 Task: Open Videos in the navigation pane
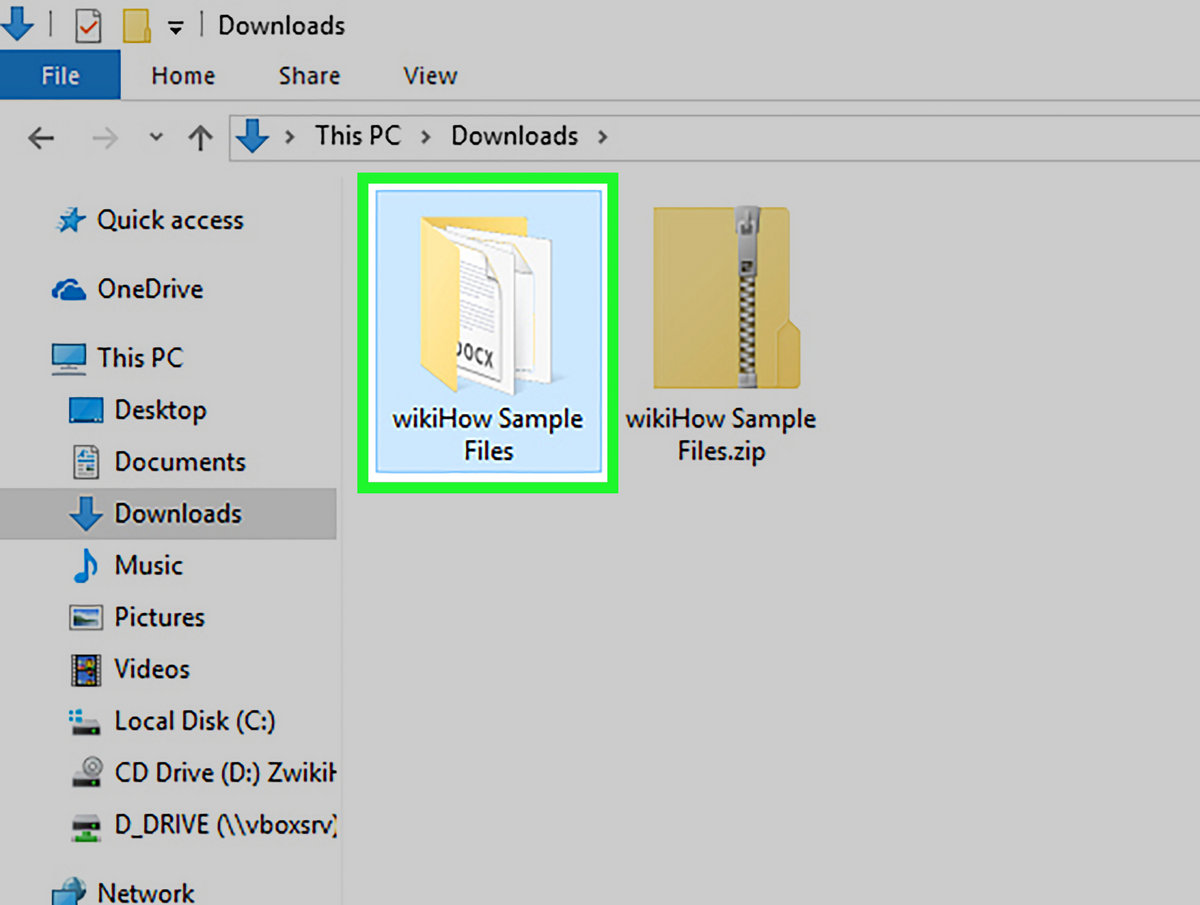click(152, 669)
